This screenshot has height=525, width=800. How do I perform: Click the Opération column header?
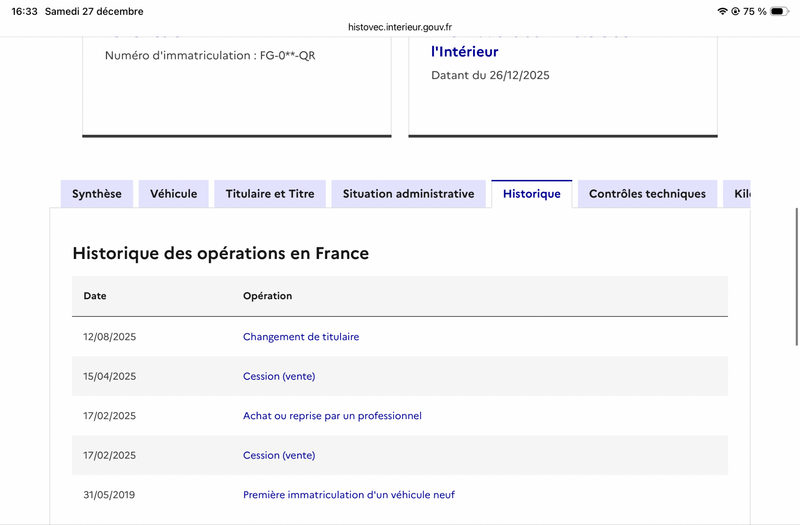pos(267,296)
